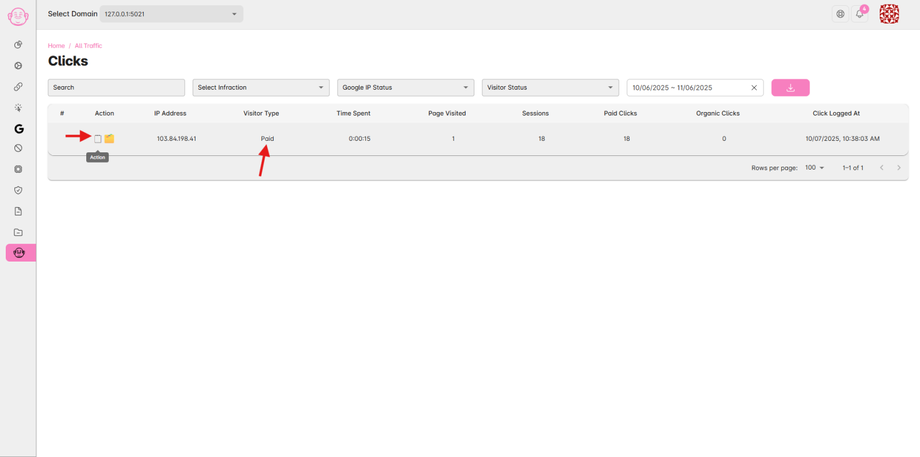Image resolution: width=920 pixels, height=457 pixels.
Task: Open the document file sidebar icon
Action: coord(18,211)
